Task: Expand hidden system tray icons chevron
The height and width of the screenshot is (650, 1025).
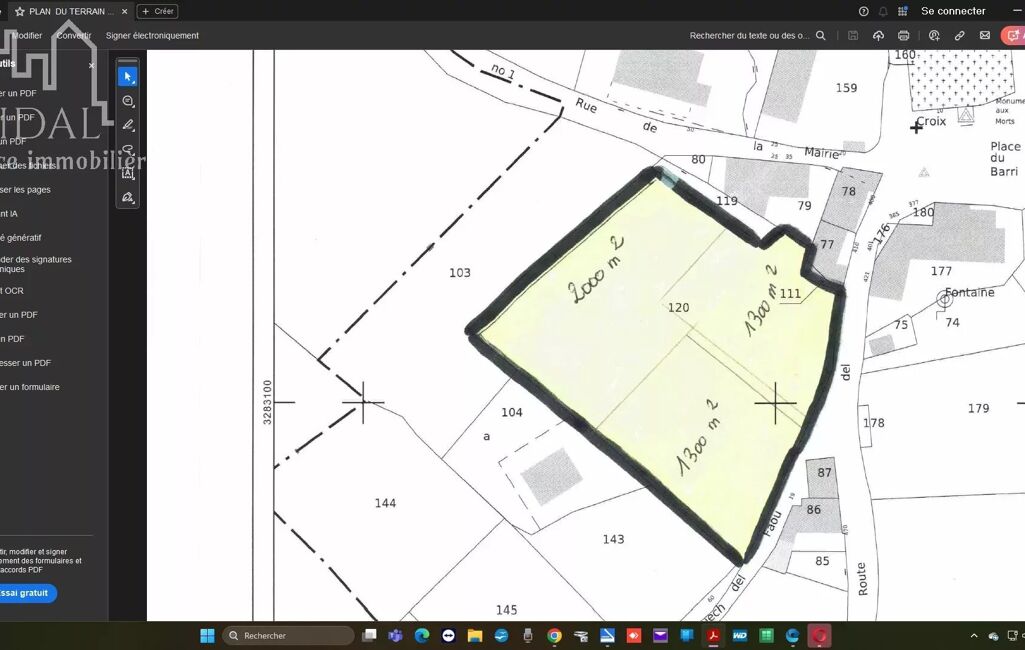Action: tap(974, 636)
